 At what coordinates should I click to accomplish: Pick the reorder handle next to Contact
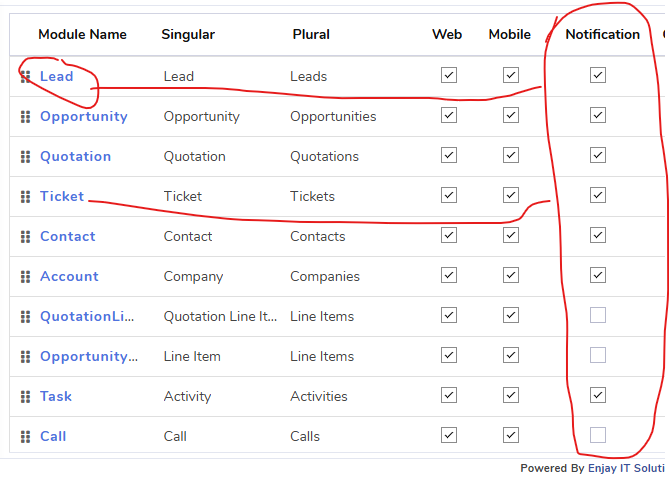click(x=26, y=236)
